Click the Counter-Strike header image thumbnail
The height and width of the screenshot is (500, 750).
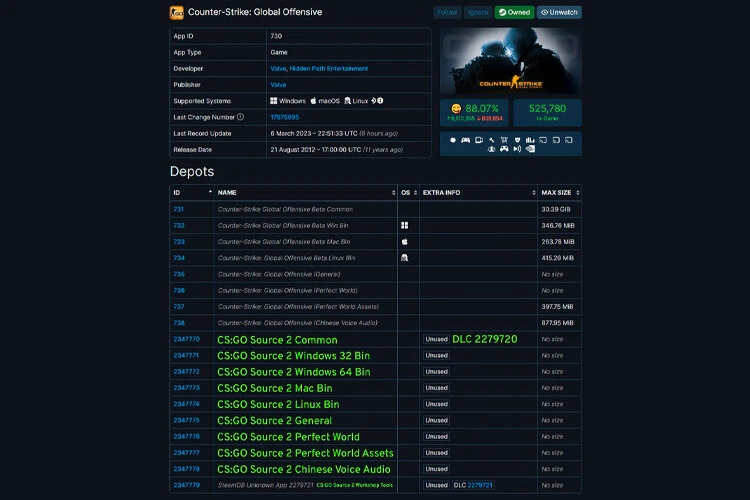point(510,61)
